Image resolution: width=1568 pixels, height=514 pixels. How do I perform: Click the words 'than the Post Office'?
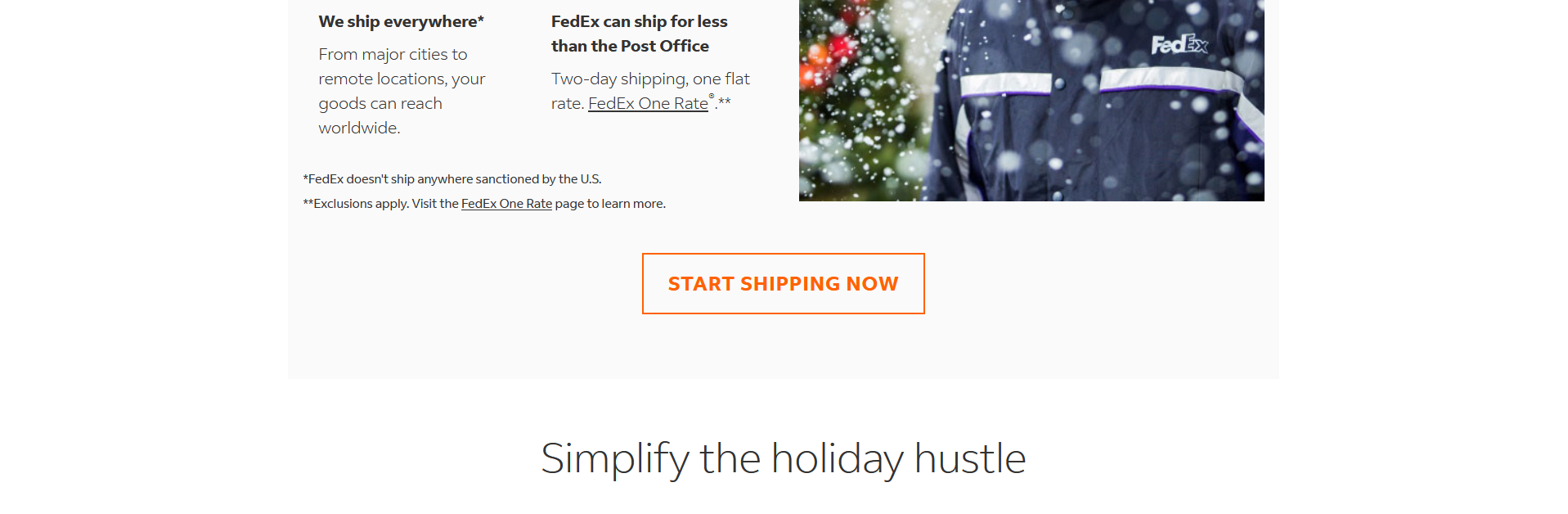click(630, 47)
